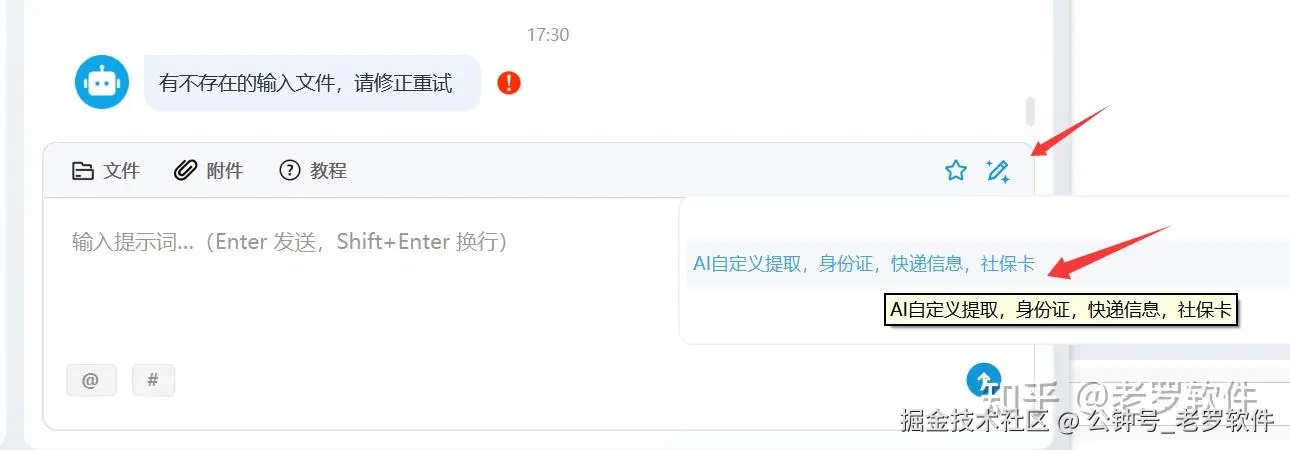
Task: Open favorites with the star icon
Action: [956, 171]
